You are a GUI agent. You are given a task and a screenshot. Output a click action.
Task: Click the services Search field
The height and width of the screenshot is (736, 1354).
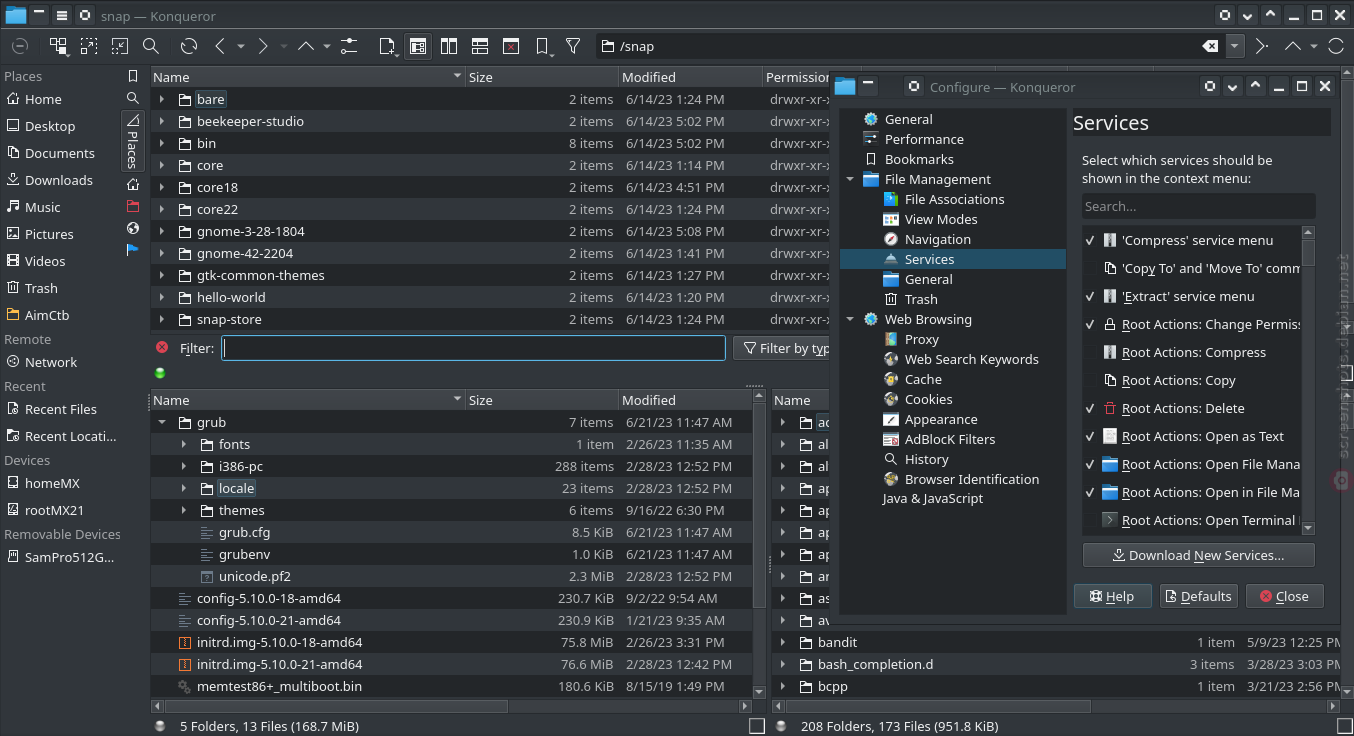click(1198, 206)
